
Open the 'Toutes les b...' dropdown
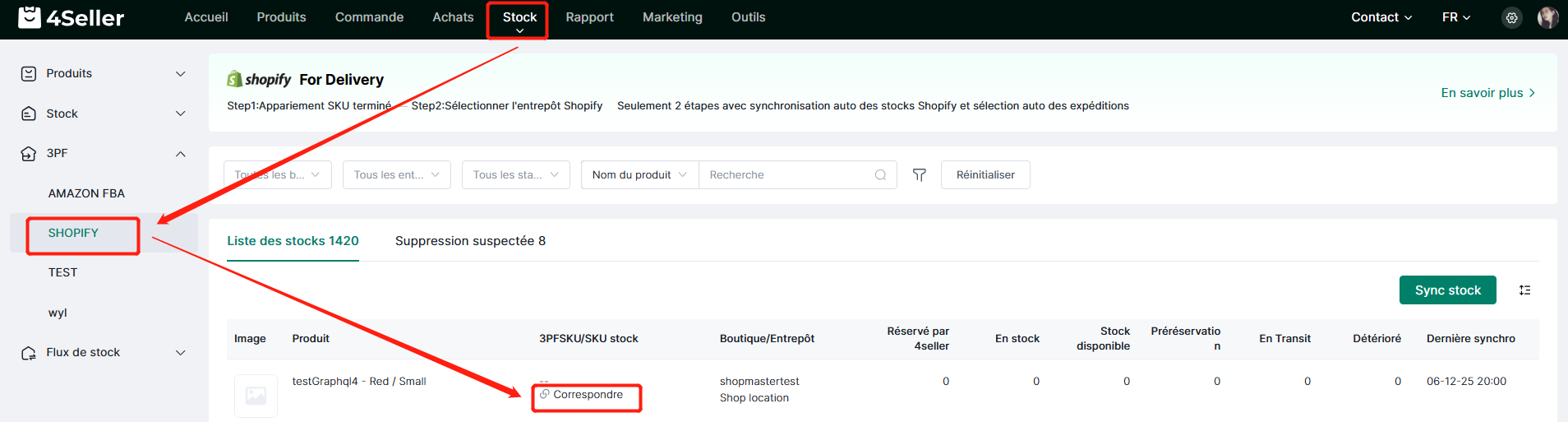click(278, 175)
